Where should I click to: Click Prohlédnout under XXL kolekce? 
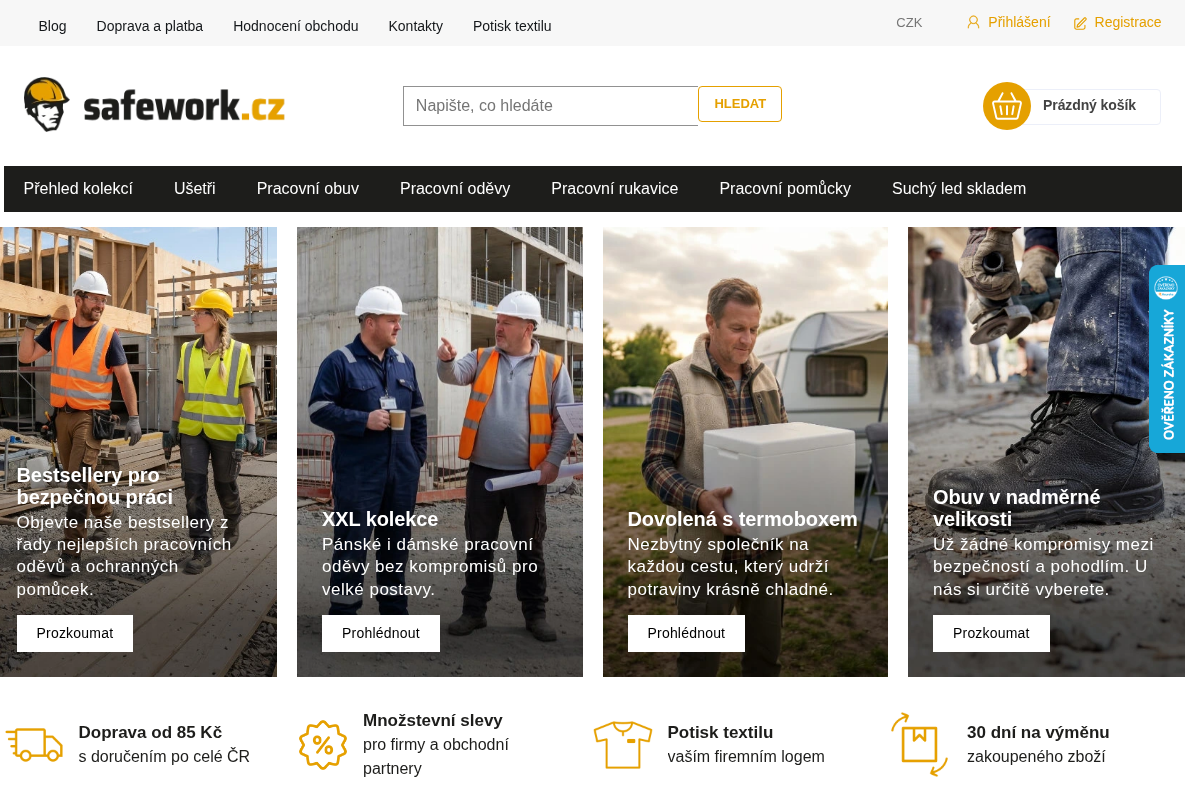(x=381, y=633)
